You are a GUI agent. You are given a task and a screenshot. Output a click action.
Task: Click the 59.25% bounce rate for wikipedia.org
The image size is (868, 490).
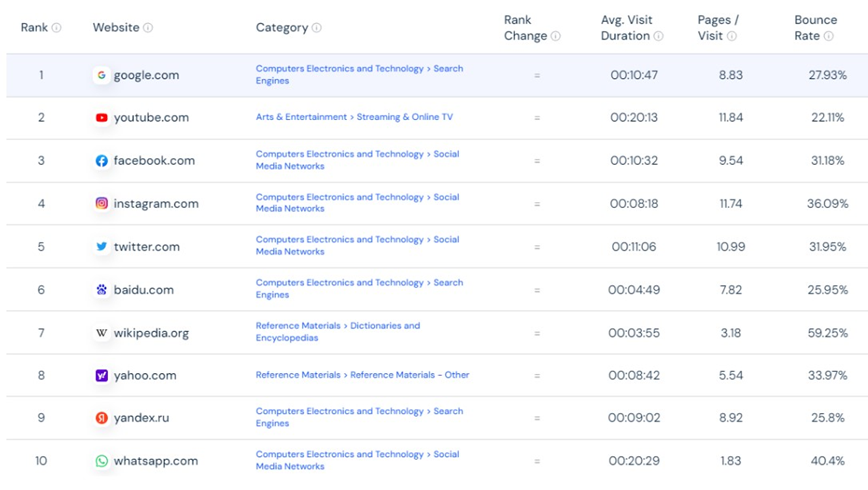(828, 333)
